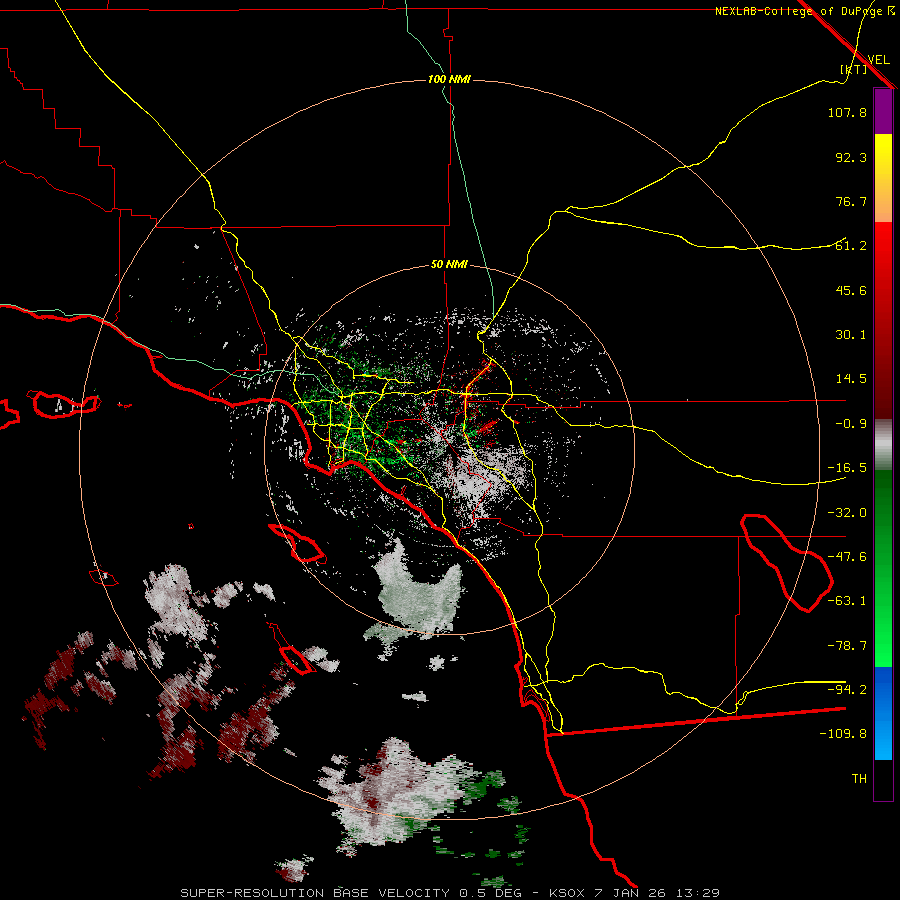Click the TH legend label

tap(859, 778)
